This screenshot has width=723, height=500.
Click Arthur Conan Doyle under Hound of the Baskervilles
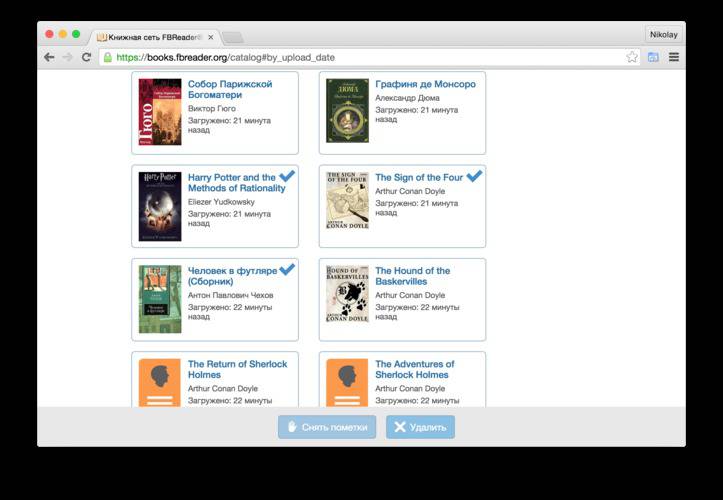410,295
